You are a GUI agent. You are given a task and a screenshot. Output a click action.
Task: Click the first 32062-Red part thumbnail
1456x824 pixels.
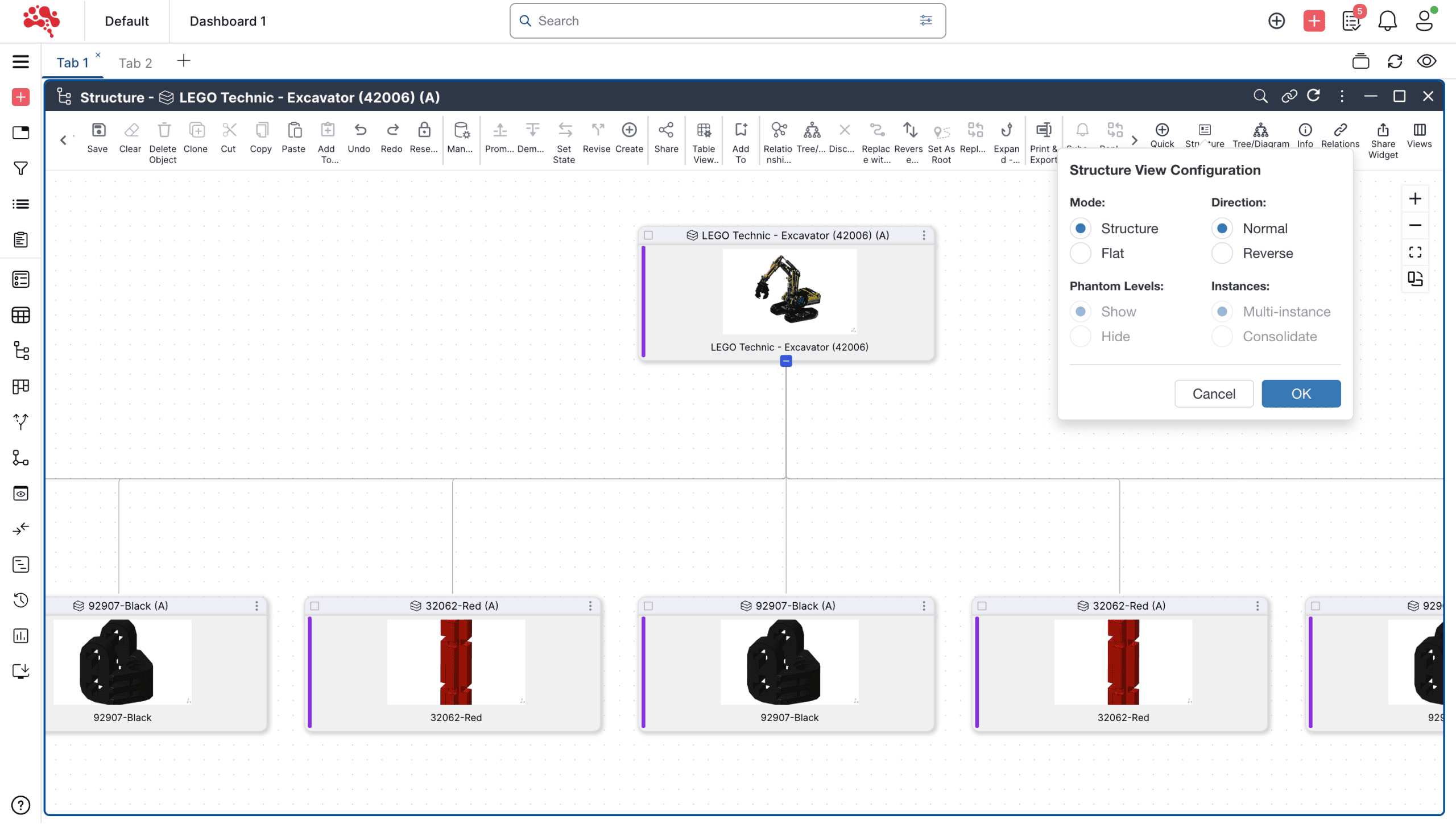click(456, 662)
